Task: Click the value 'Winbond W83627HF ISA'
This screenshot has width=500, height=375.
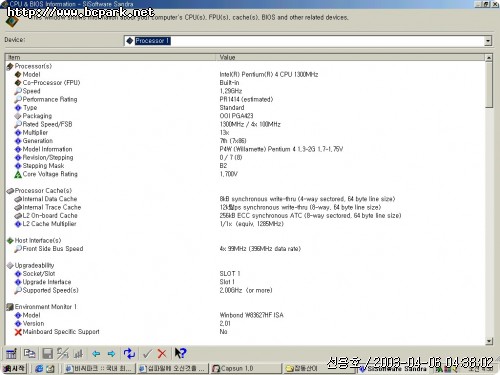Action: (x=251, y=315)
